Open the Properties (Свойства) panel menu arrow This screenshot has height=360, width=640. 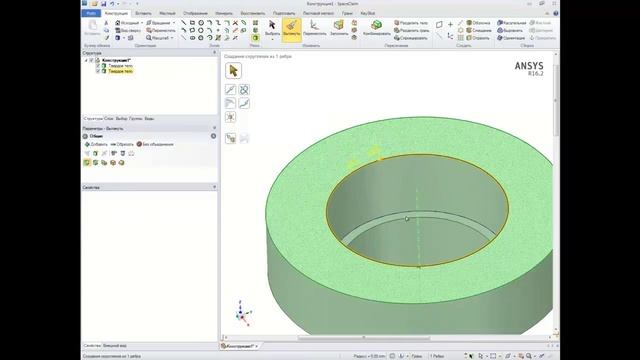click(x=214, y=187)
